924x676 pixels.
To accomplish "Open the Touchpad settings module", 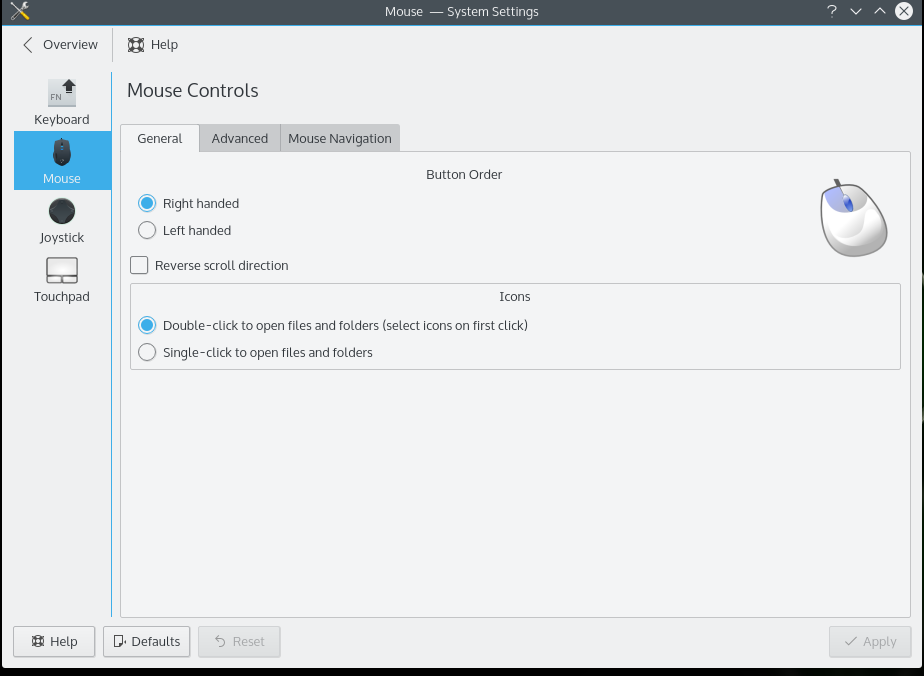I will coord(62,279).
